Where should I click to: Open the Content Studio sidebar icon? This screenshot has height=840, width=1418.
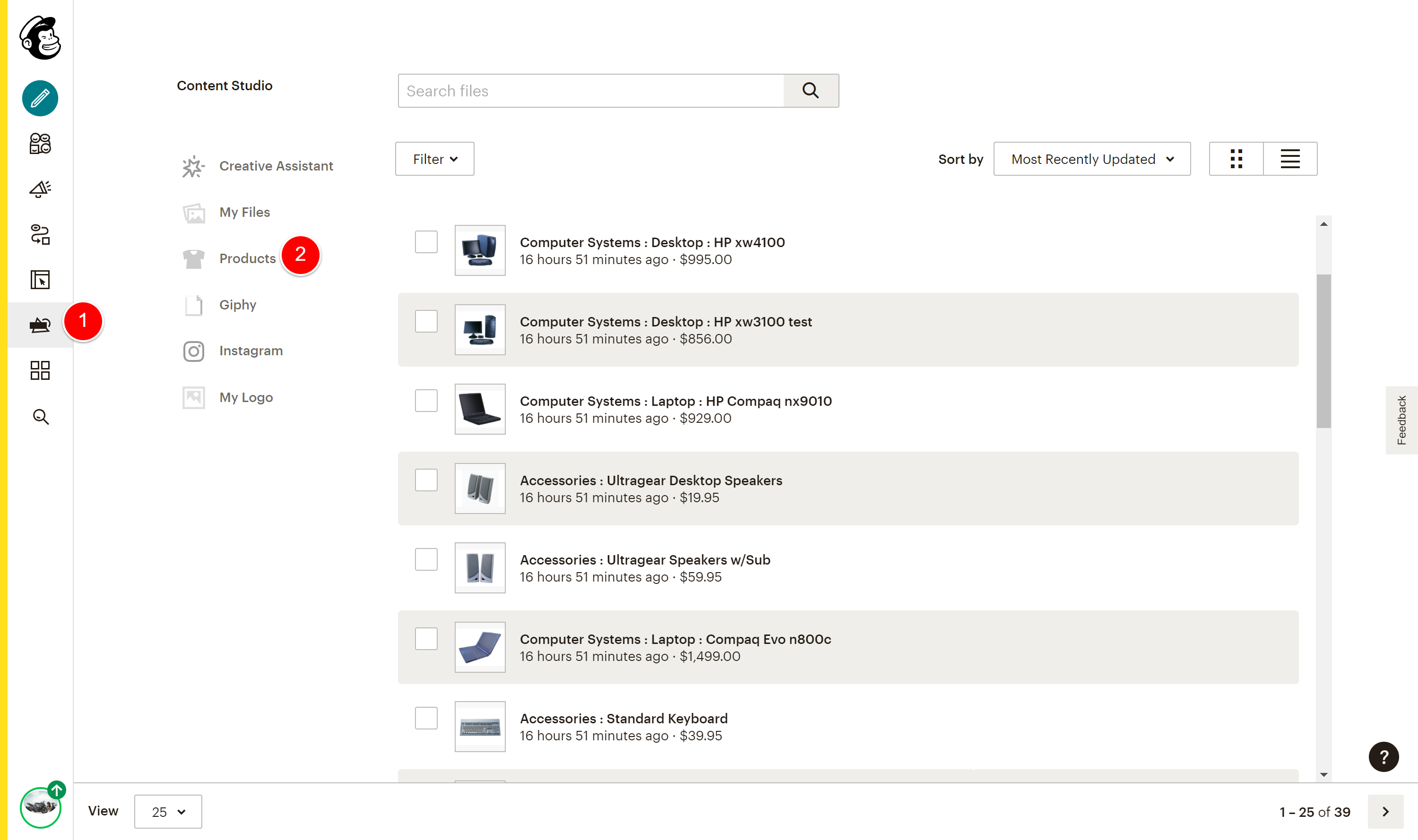tap(40, 325)
